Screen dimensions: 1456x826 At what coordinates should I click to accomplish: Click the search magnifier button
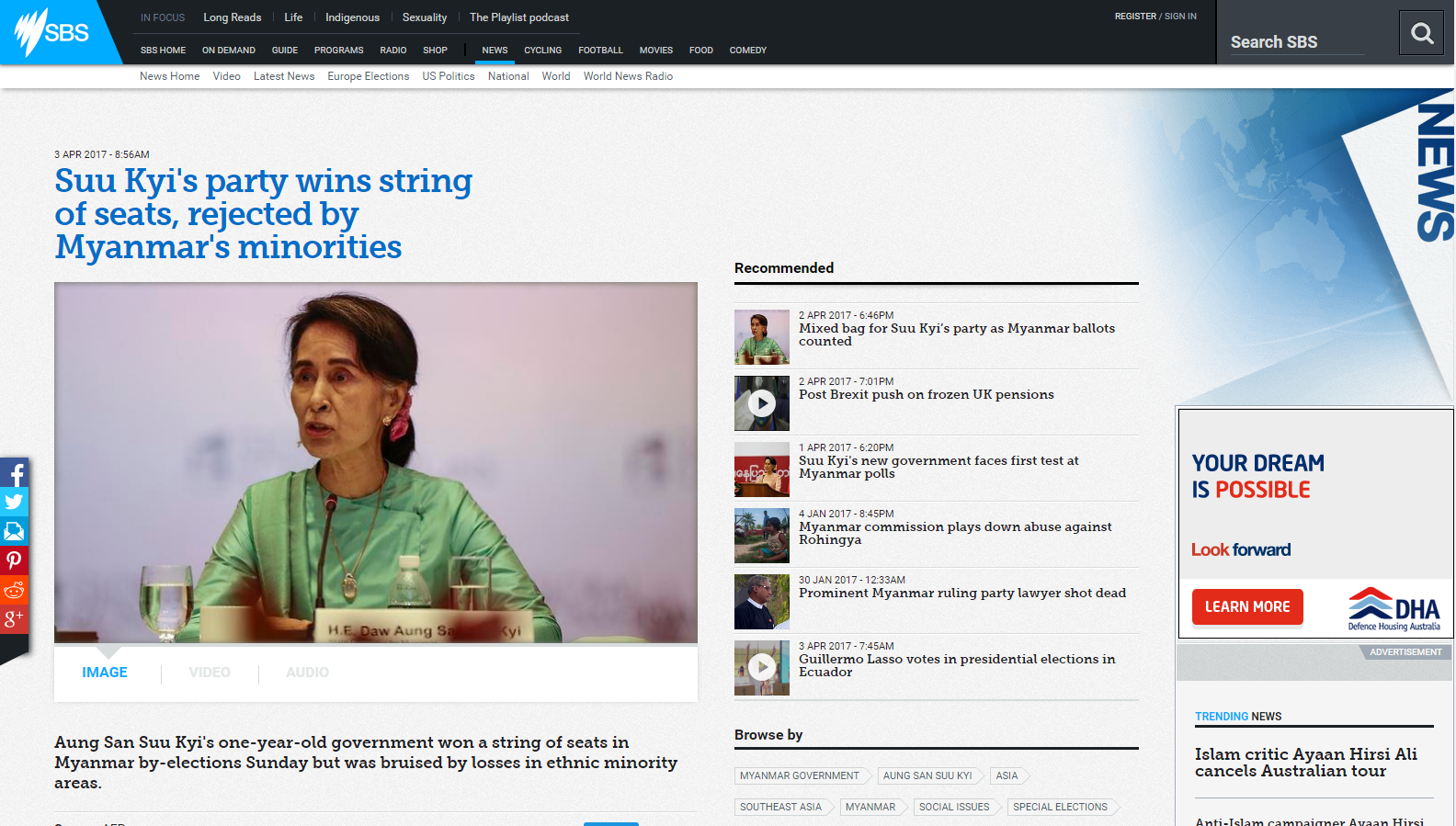[1422, 33]
